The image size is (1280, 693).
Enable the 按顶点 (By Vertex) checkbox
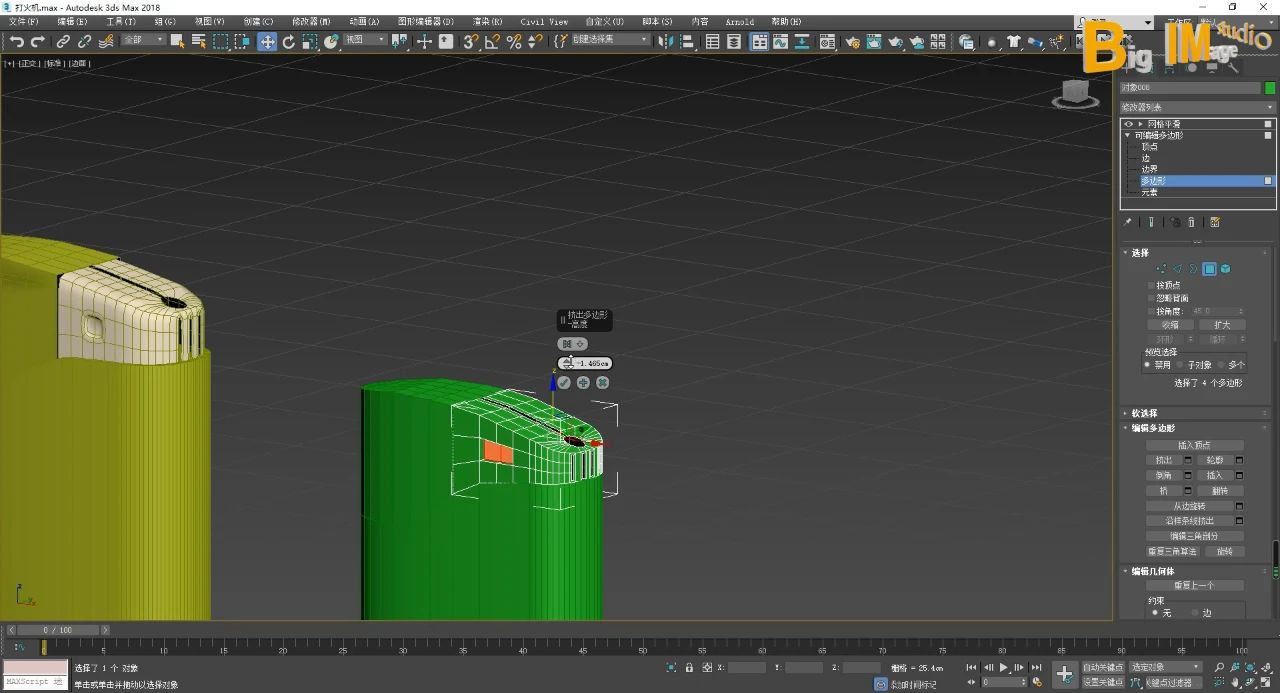[x=1151, y=285]
